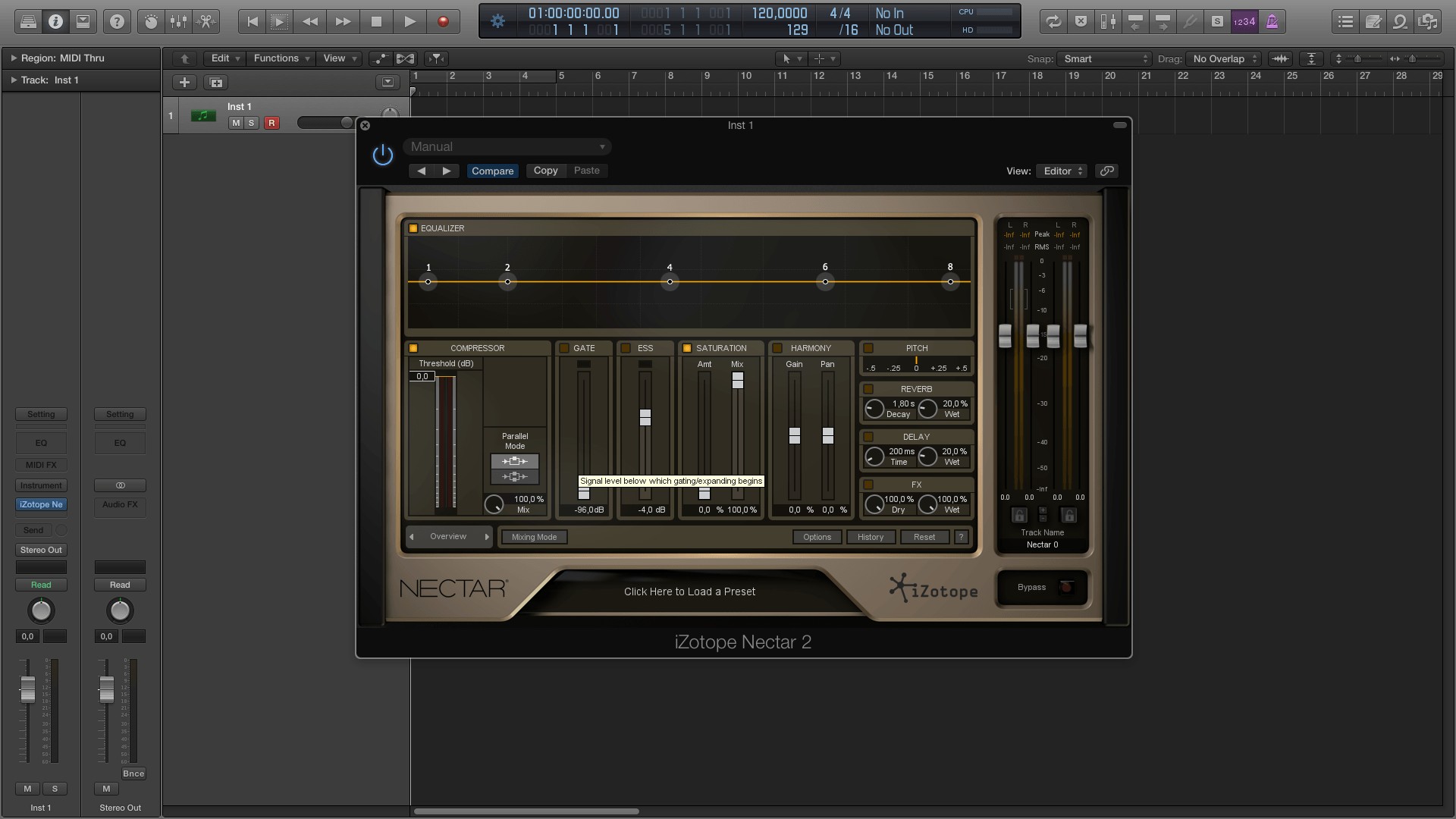Toggle Cycle mode icon
1456x819 pixels.
(x=1053, y=22)
